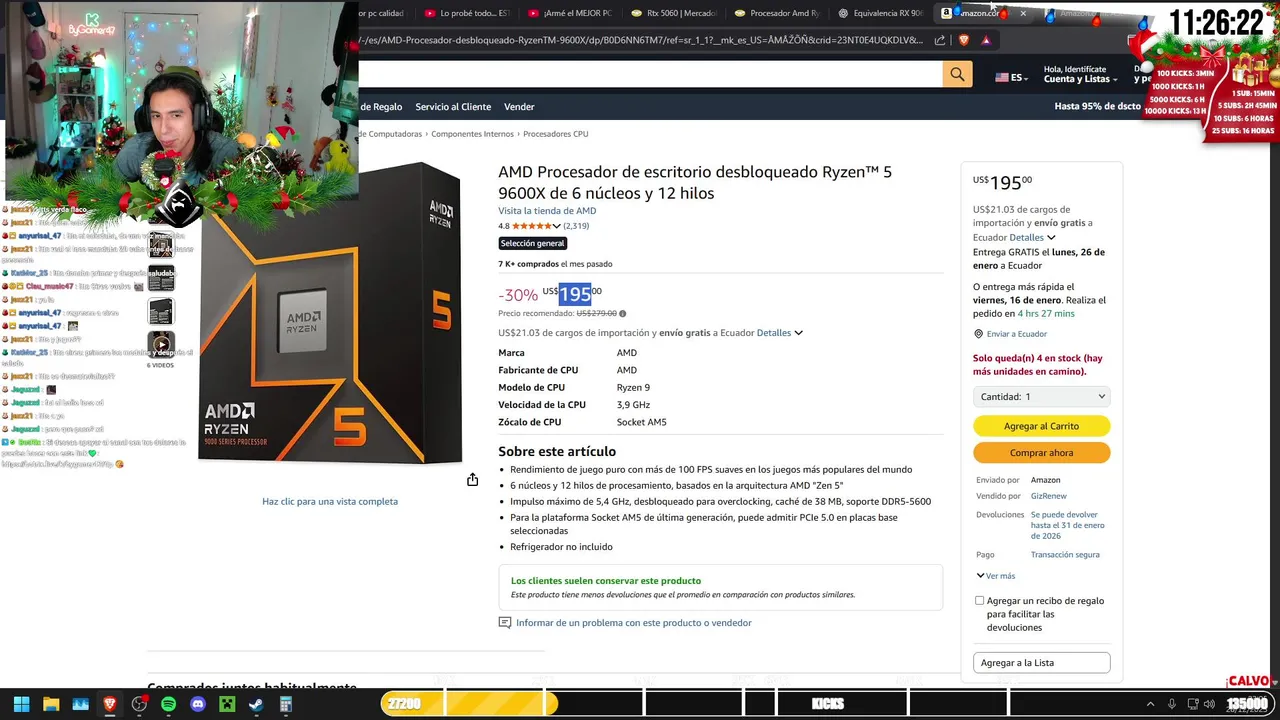
Task: Click the Brave browser taskbar icon
Action: coord(110,704)
